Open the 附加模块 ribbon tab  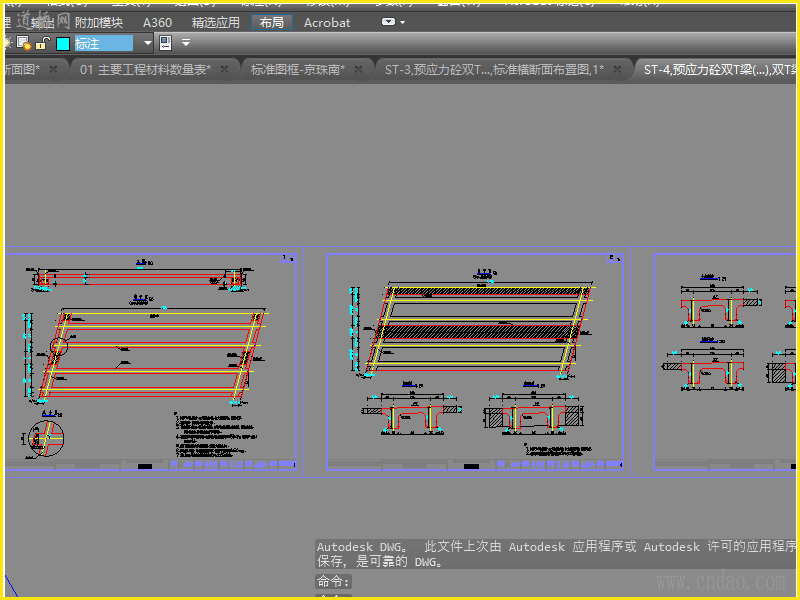tap(99, 22)
